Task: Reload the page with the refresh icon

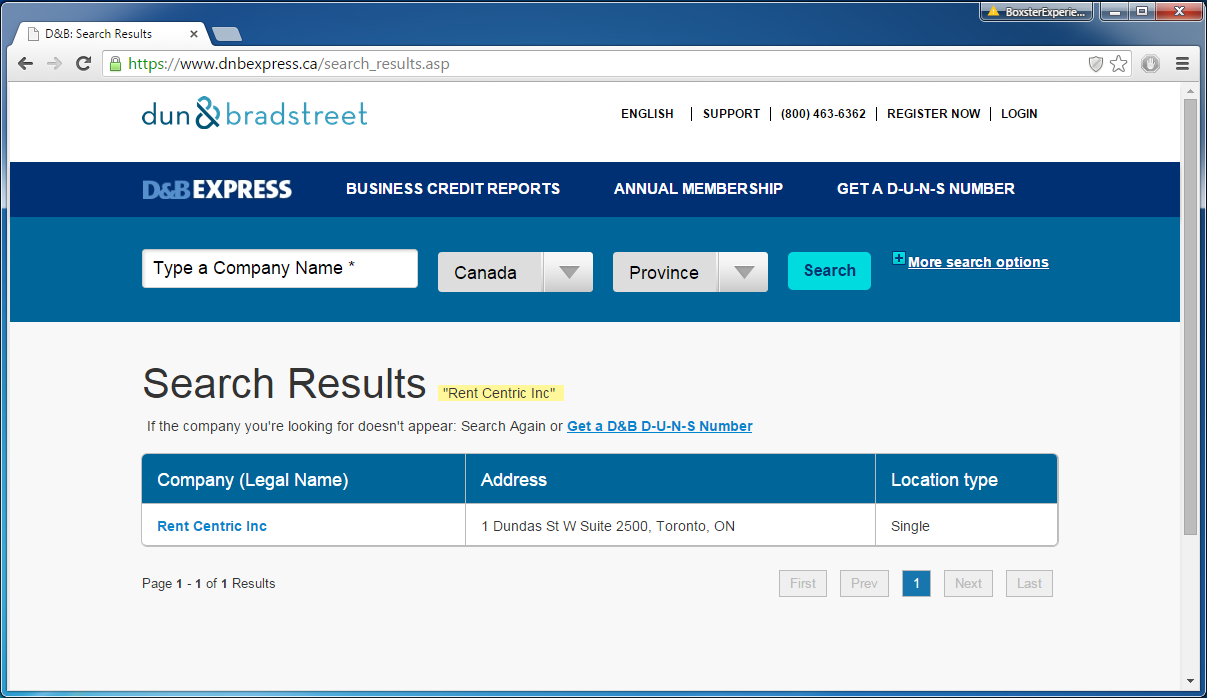Action: (x=84, y=63)
